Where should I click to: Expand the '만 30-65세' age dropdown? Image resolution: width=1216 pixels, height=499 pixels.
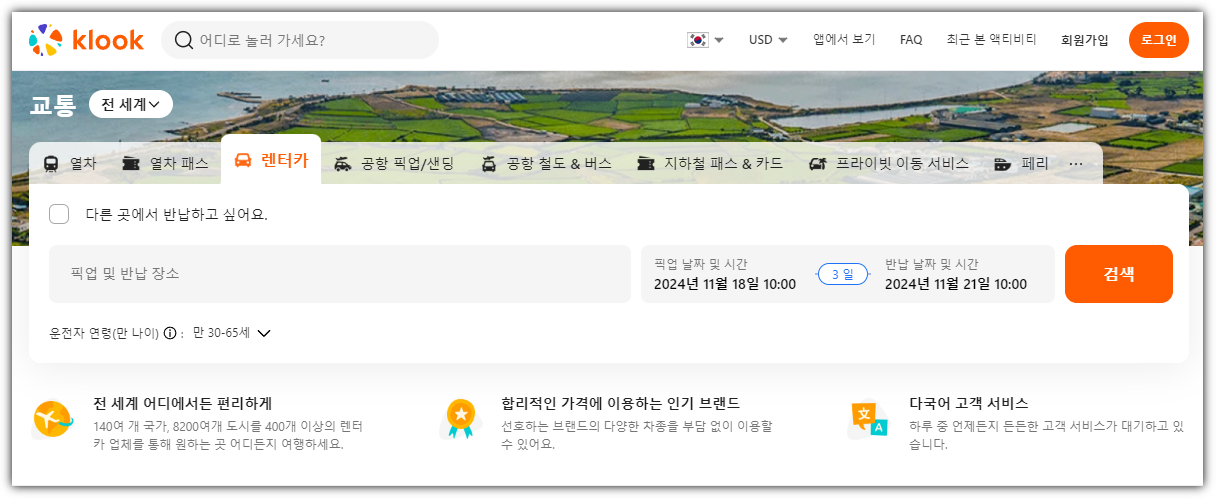point(232,333)
